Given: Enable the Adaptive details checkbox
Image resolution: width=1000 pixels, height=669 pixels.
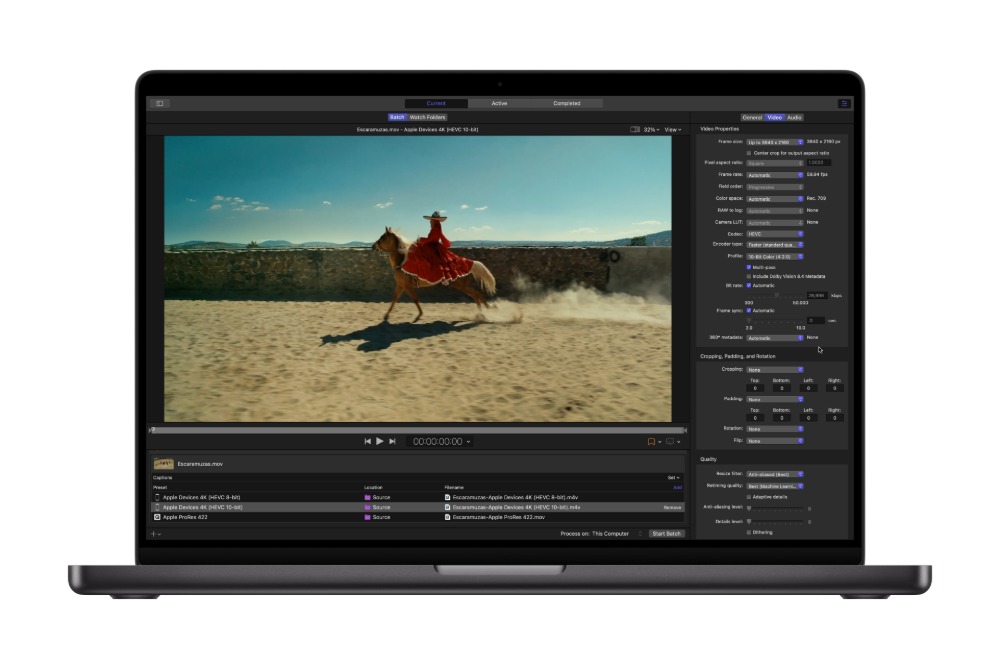Looking at the screenshot, I should point(747,495).
